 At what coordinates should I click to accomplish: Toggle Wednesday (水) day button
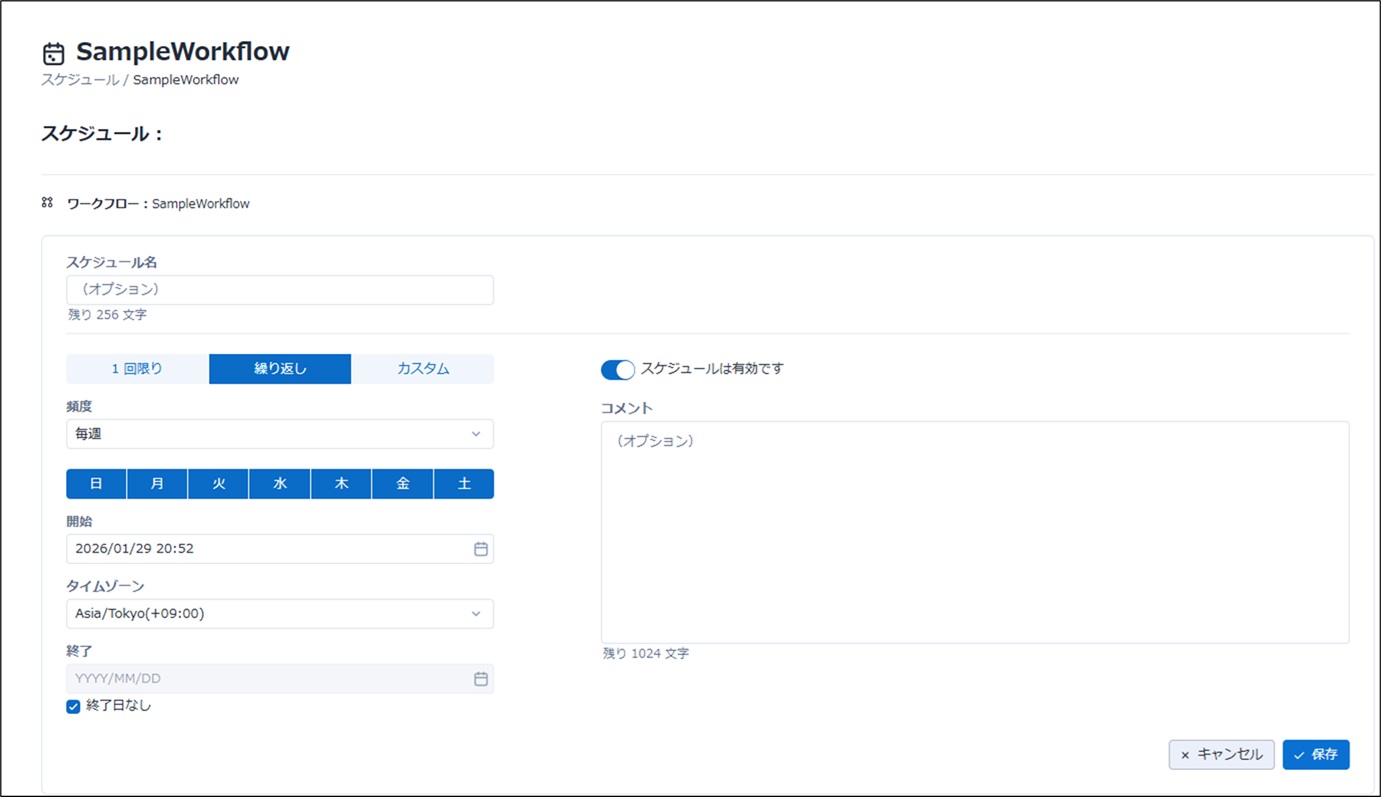click(280, 484)
